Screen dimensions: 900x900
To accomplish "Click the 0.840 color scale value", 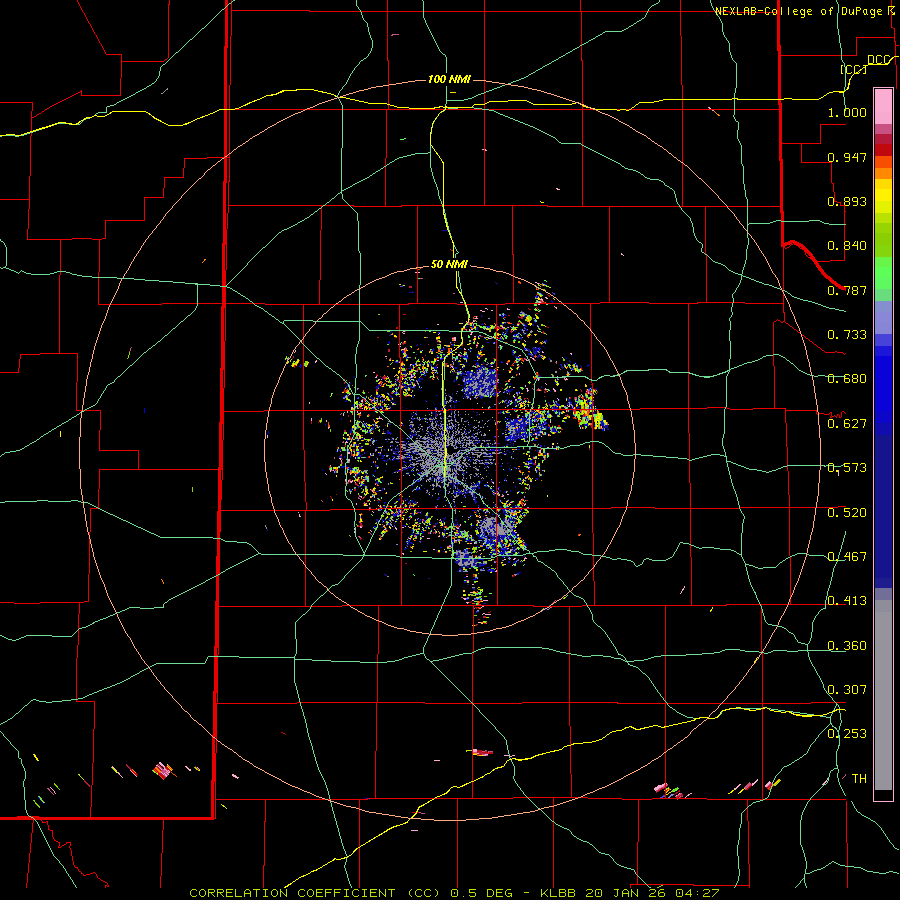I will [x=847, y=246].
